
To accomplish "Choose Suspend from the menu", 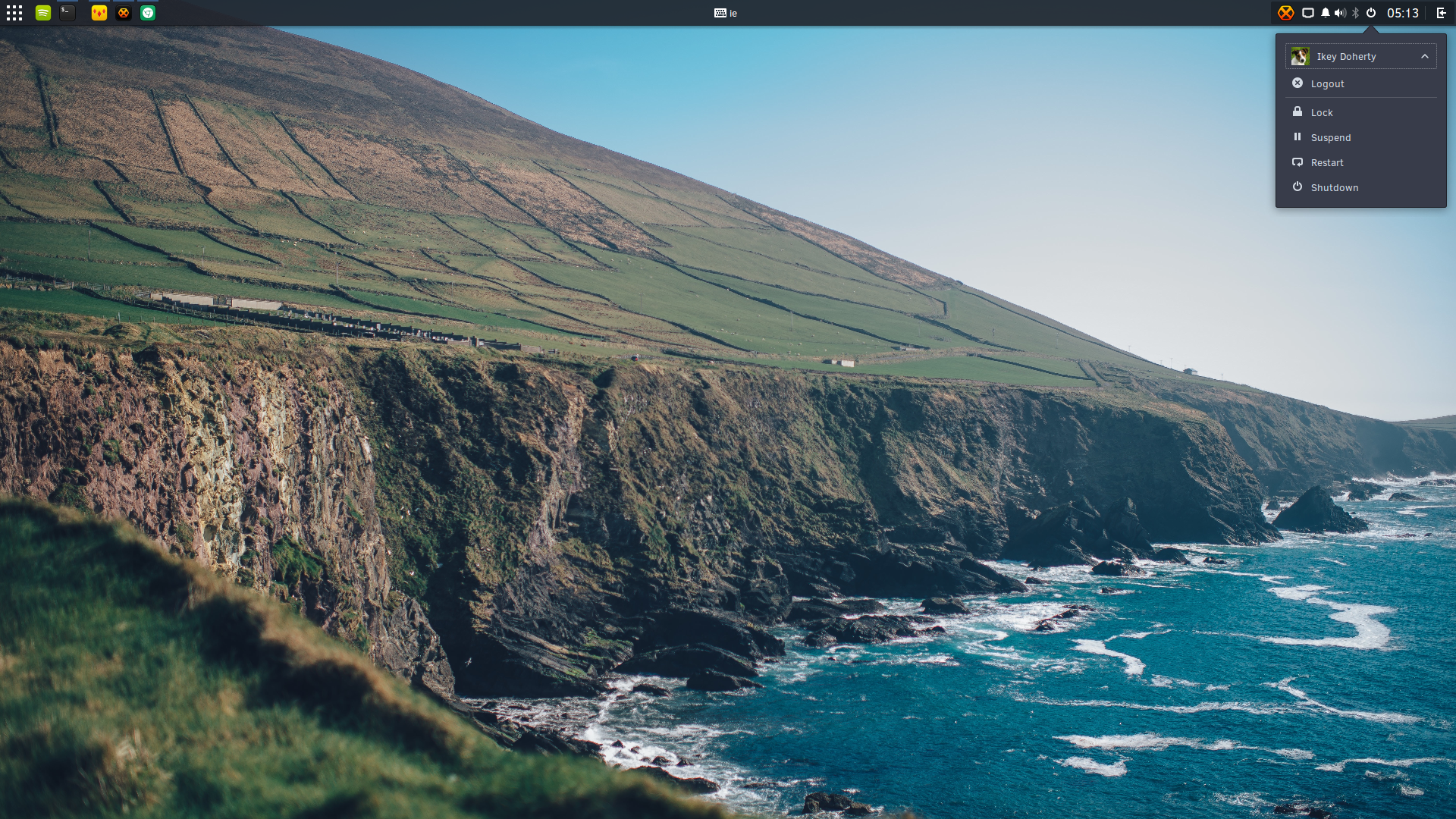I will tap(1361, 137).
